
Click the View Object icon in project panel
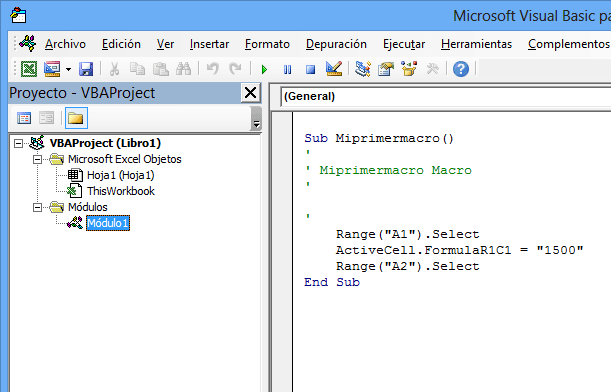point(46,118)
